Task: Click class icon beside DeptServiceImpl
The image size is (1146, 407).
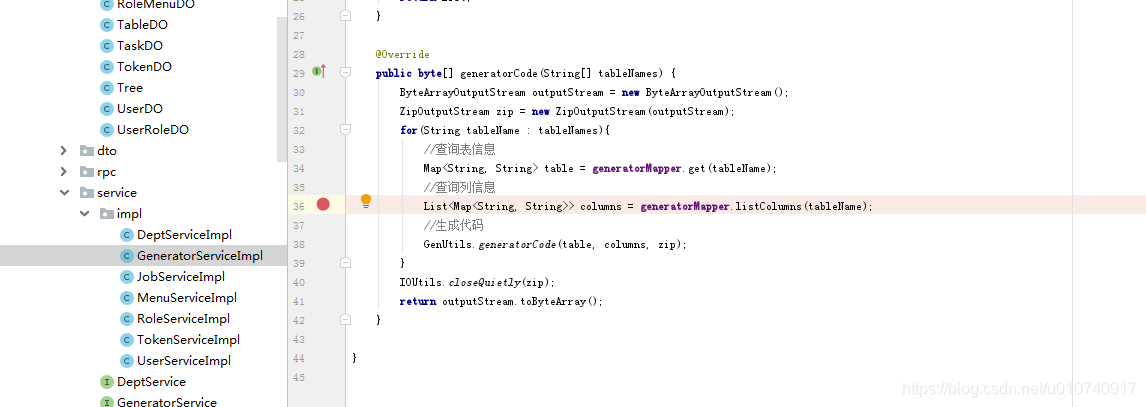Action: [127, 235]
